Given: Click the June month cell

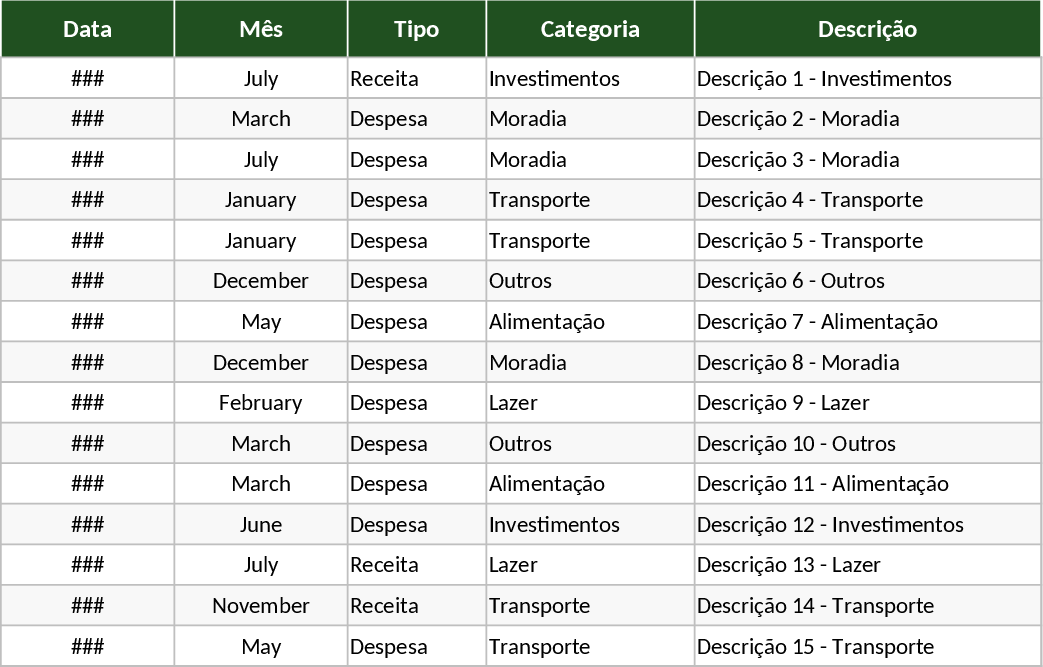Looking at the screenshot, I should 261,524.
